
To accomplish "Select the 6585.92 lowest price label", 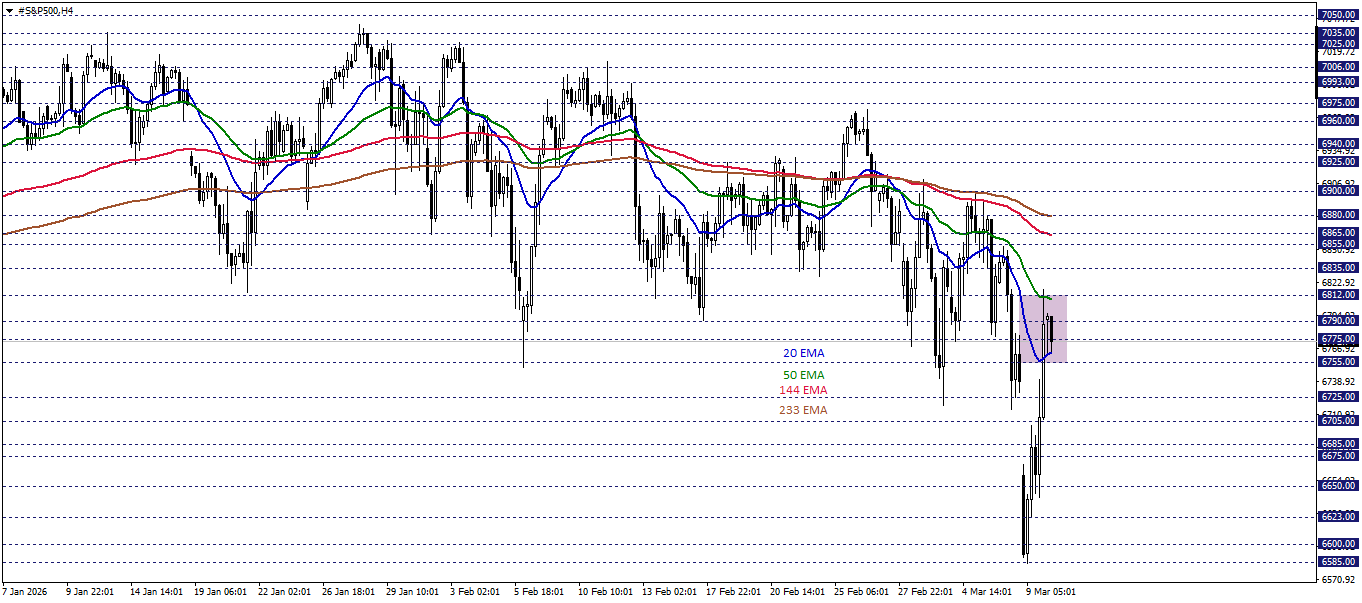I will [x=1336, y=560].
